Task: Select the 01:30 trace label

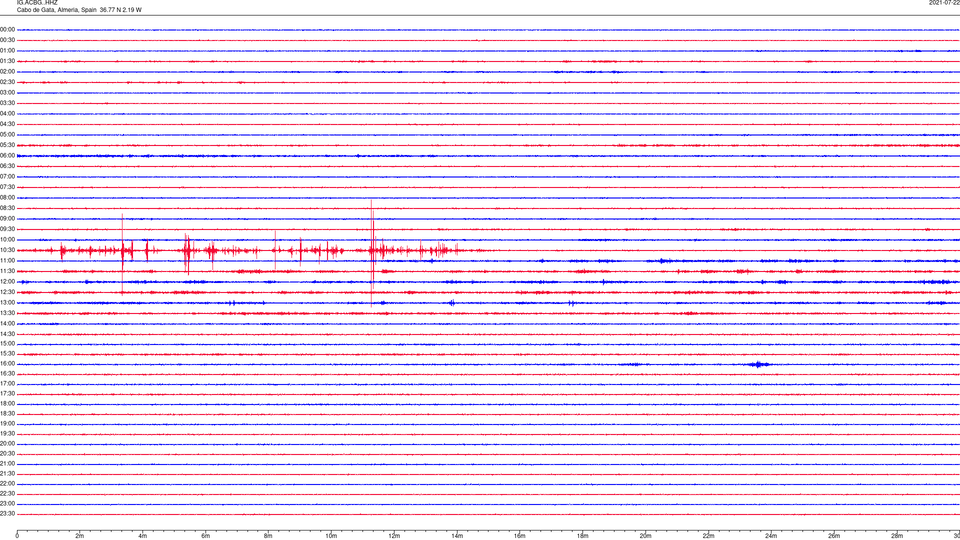Action: pyautogui.click(x=7, y=61)
